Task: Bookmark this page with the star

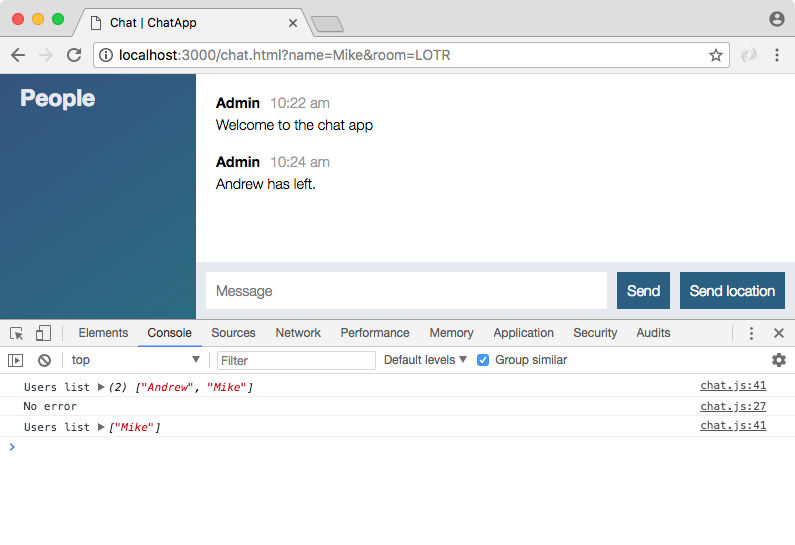Action: pos(715,55)
